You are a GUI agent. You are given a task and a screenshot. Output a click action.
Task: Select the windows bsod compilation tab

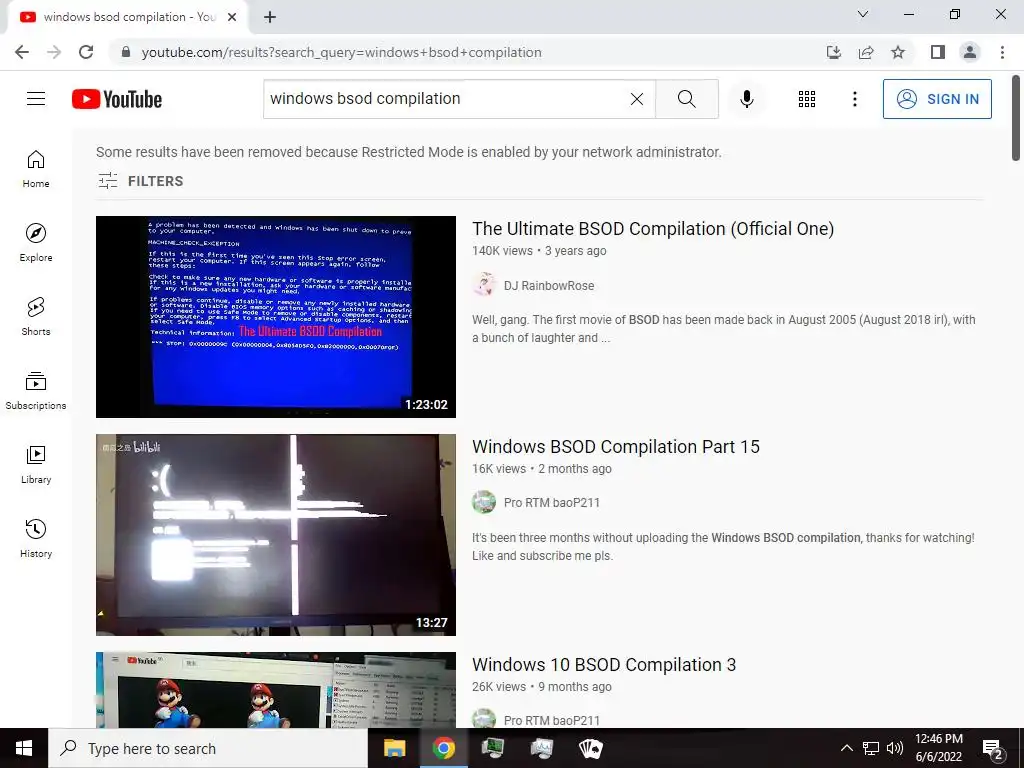(128, 18)
